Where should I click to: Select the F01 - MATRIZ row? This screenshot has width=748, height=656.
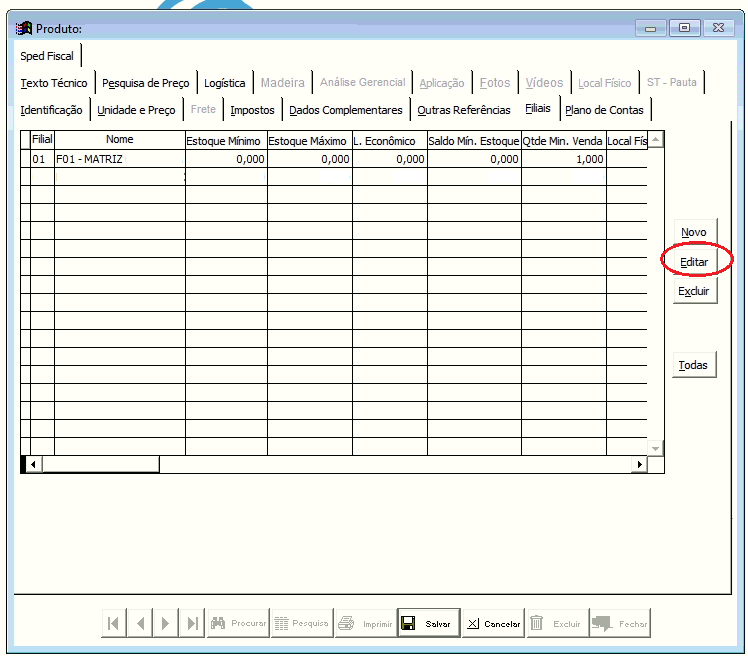(120, 159)
